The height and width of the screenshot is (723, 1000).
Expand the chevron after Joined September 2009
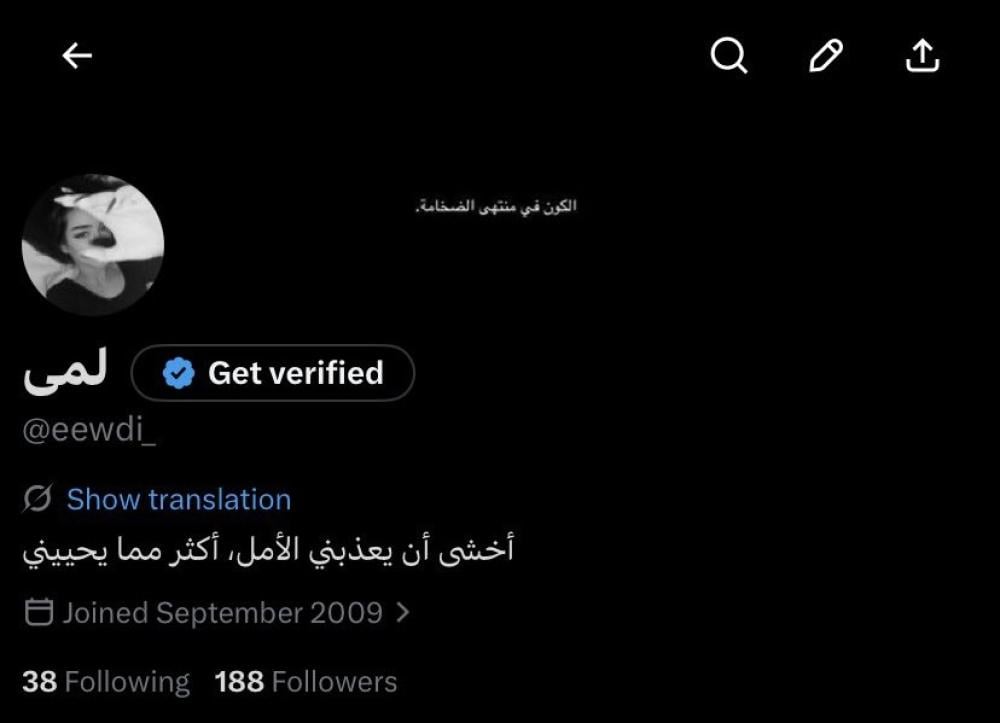402,613
